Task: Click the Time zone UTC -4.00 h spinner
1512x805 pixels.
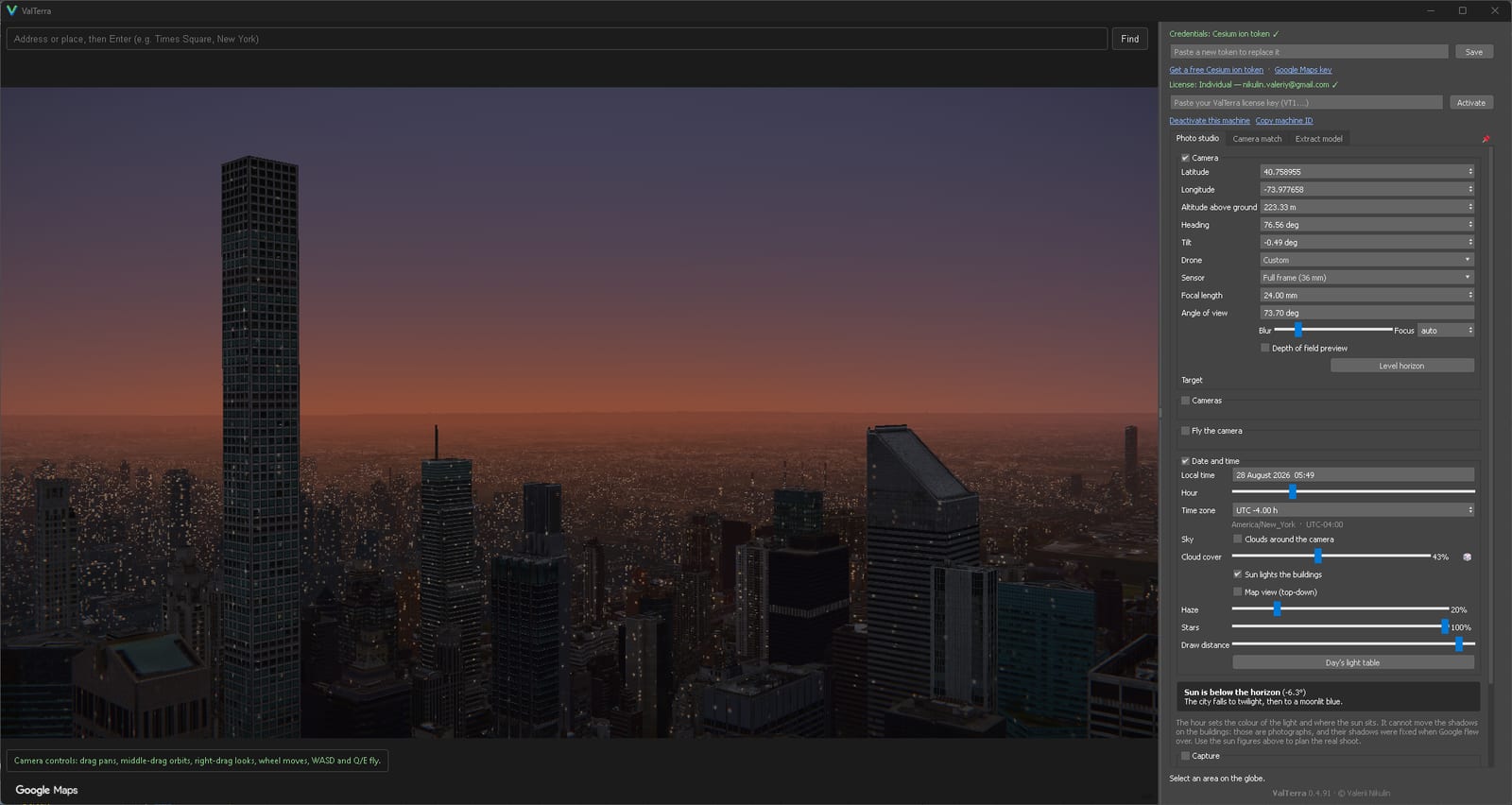Action: coord(1353,510)
